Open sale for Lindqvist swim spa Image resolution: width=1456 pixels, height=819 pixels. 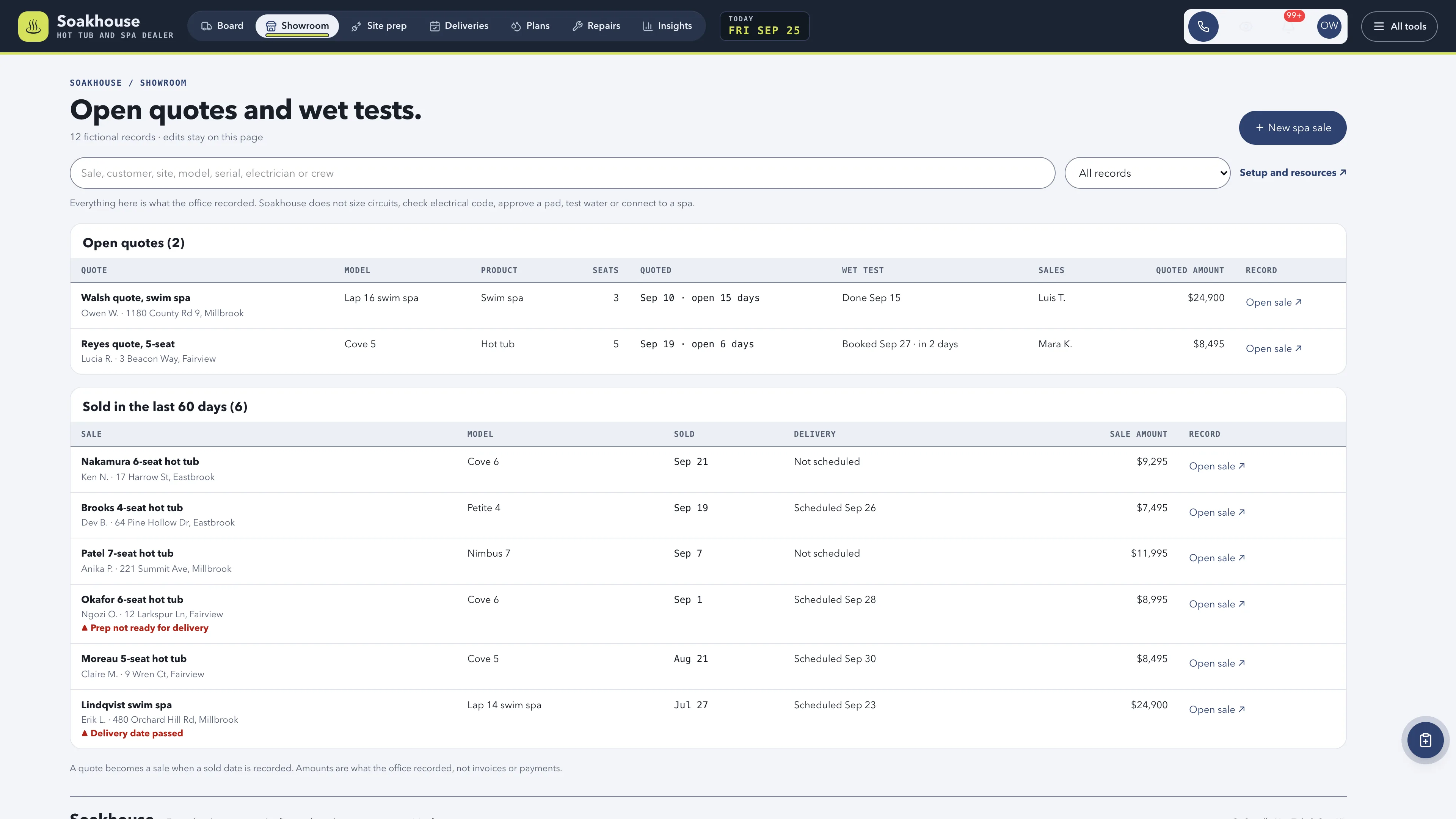(1217, 710)
